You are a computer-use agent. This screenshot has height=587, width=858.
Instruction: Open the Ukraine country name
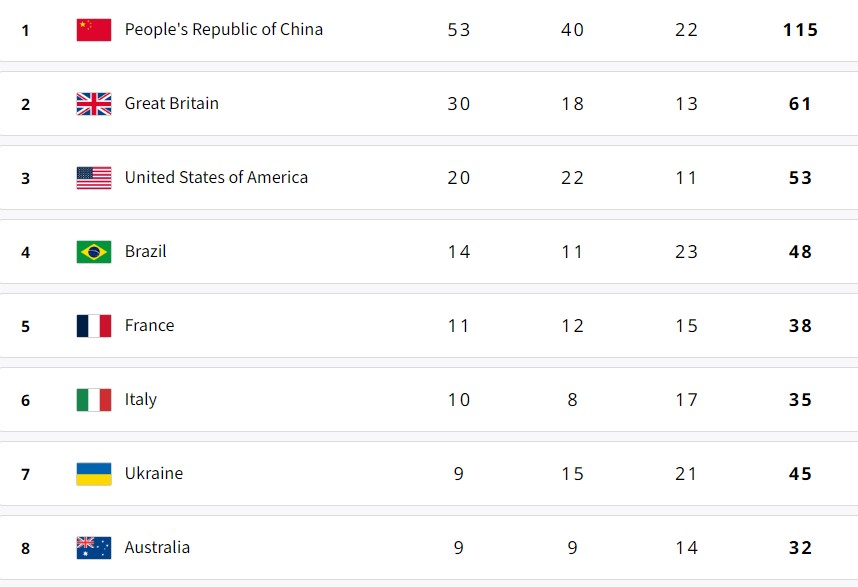[x=153, y=474]
